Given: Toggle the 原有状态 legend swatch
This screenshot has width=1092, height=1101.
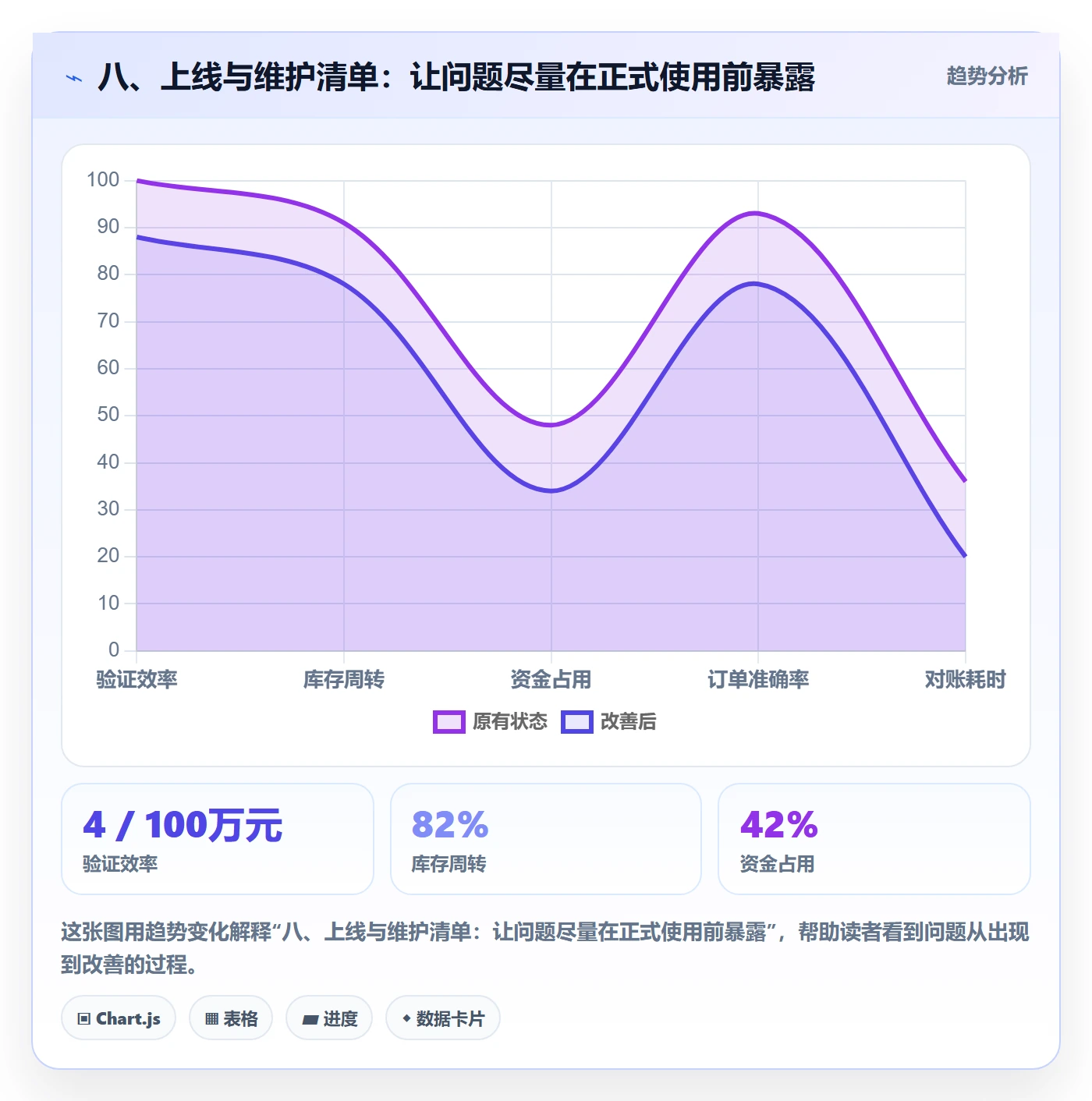Looking at the screenshot, I should point(449,722).
